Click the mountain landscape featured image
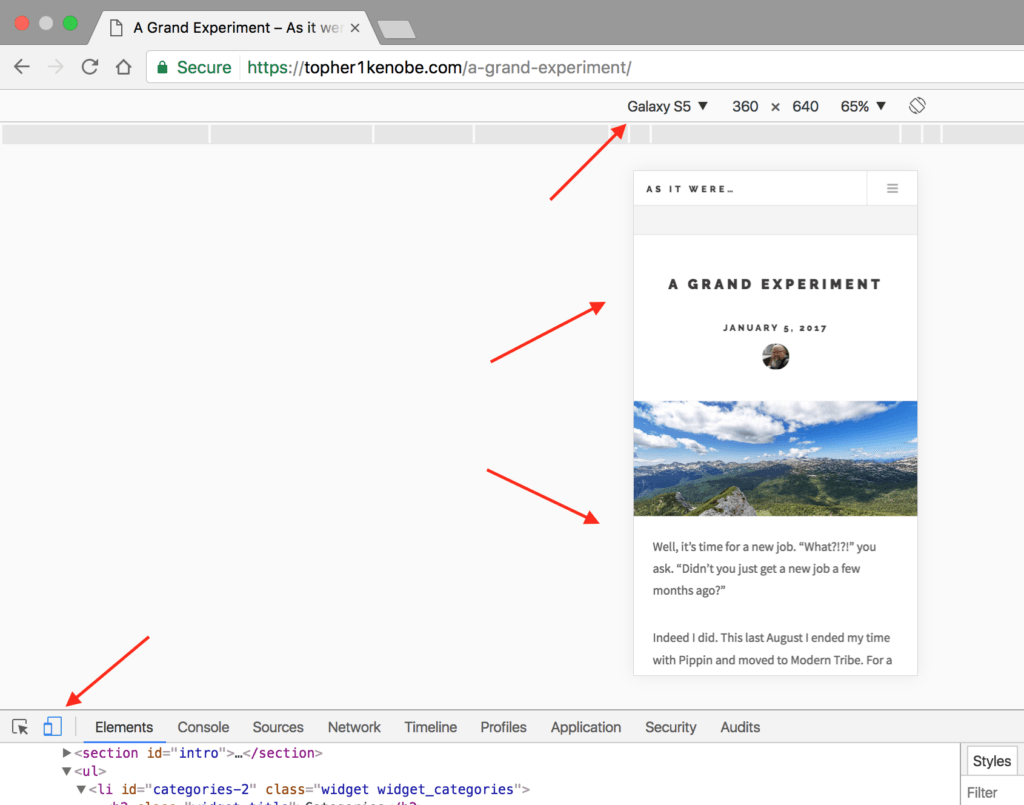1024x805 pixels. pos(775,458)
